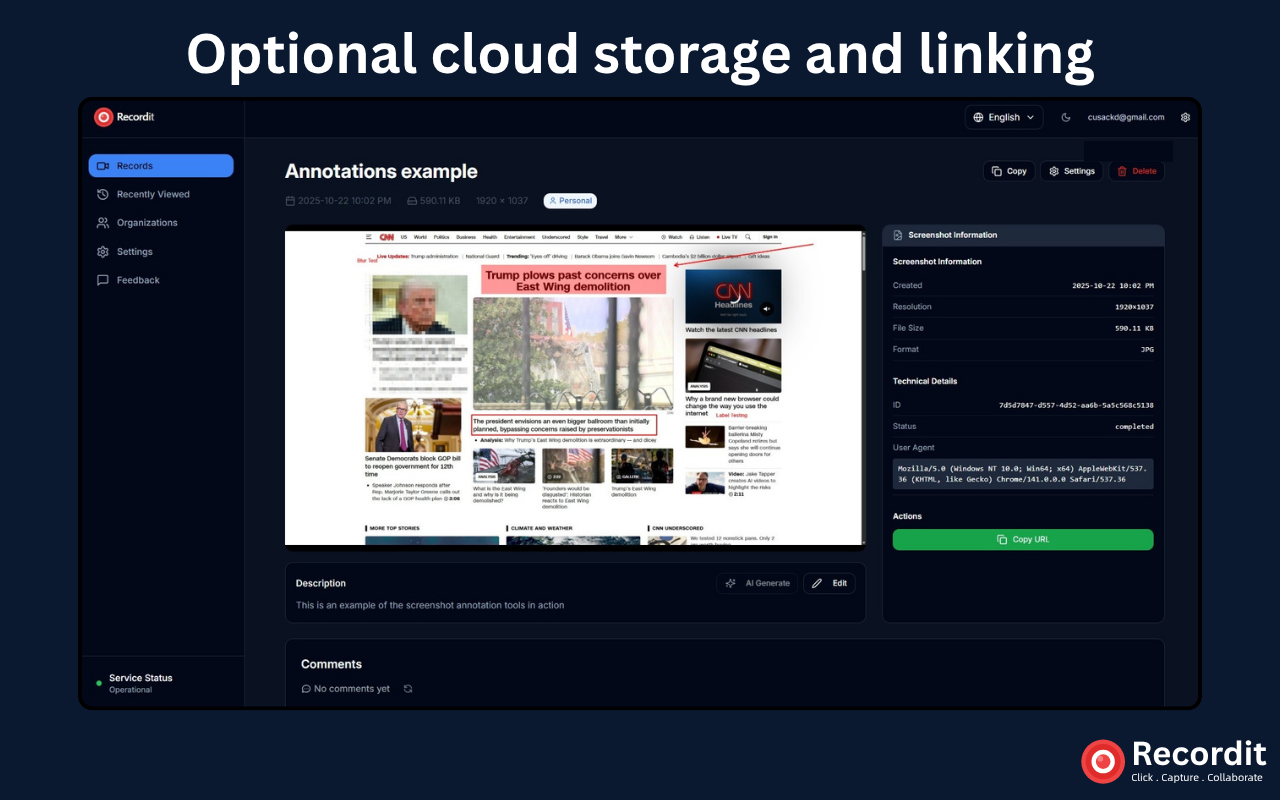1280x800 pixels.
Task: Click the red Delete button
Action: point(1137,171)
